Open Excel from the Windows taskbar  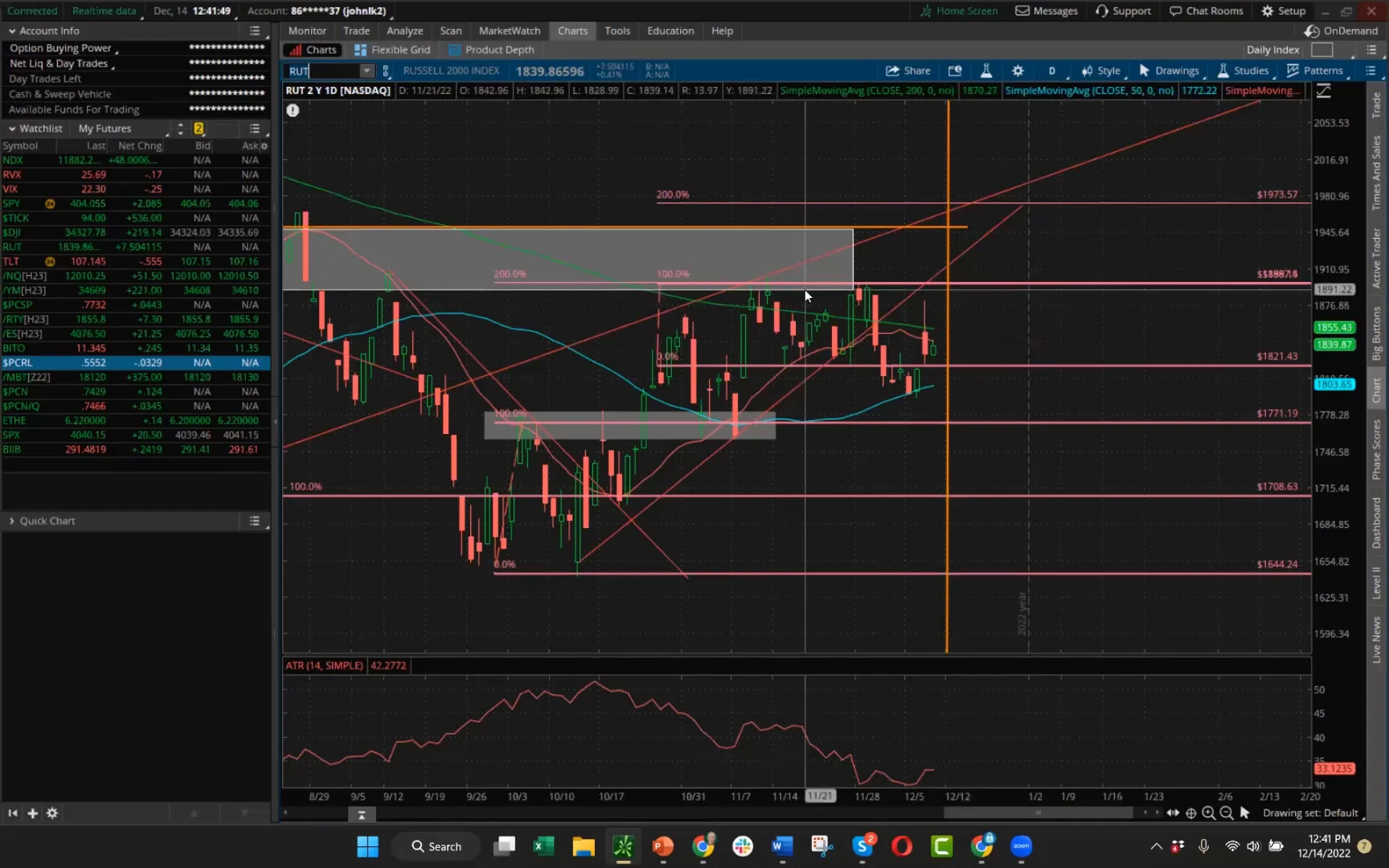coord(543,845)
